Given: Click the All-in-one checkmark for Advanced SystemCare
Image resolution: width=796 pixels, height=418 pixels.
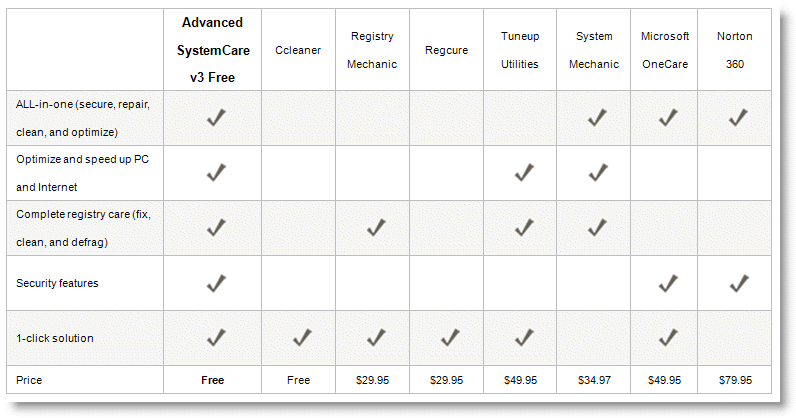Looking at the screenshot, I should click(216, 118).
